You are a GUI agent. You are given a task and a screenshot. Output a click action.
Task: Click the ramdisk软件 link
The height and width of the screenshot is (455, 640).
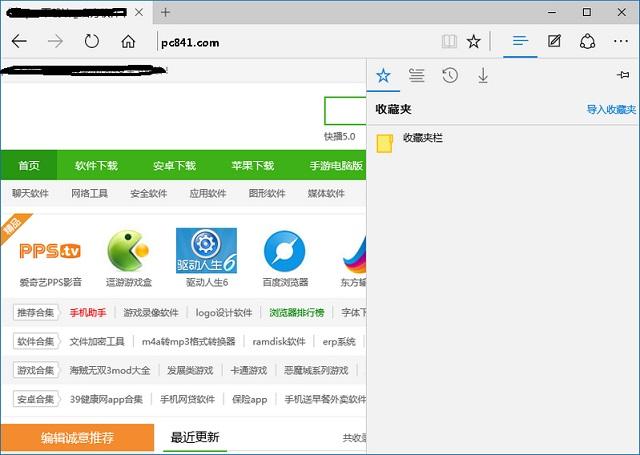(279, 342)
